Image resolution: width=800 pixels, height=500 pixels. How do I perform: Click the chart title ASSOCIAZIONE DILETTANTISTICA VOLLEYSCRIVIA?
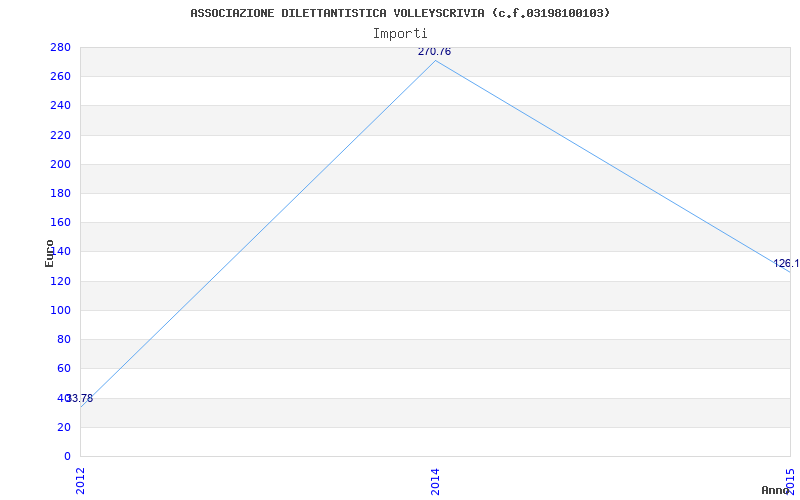click(x=400, y=13)
